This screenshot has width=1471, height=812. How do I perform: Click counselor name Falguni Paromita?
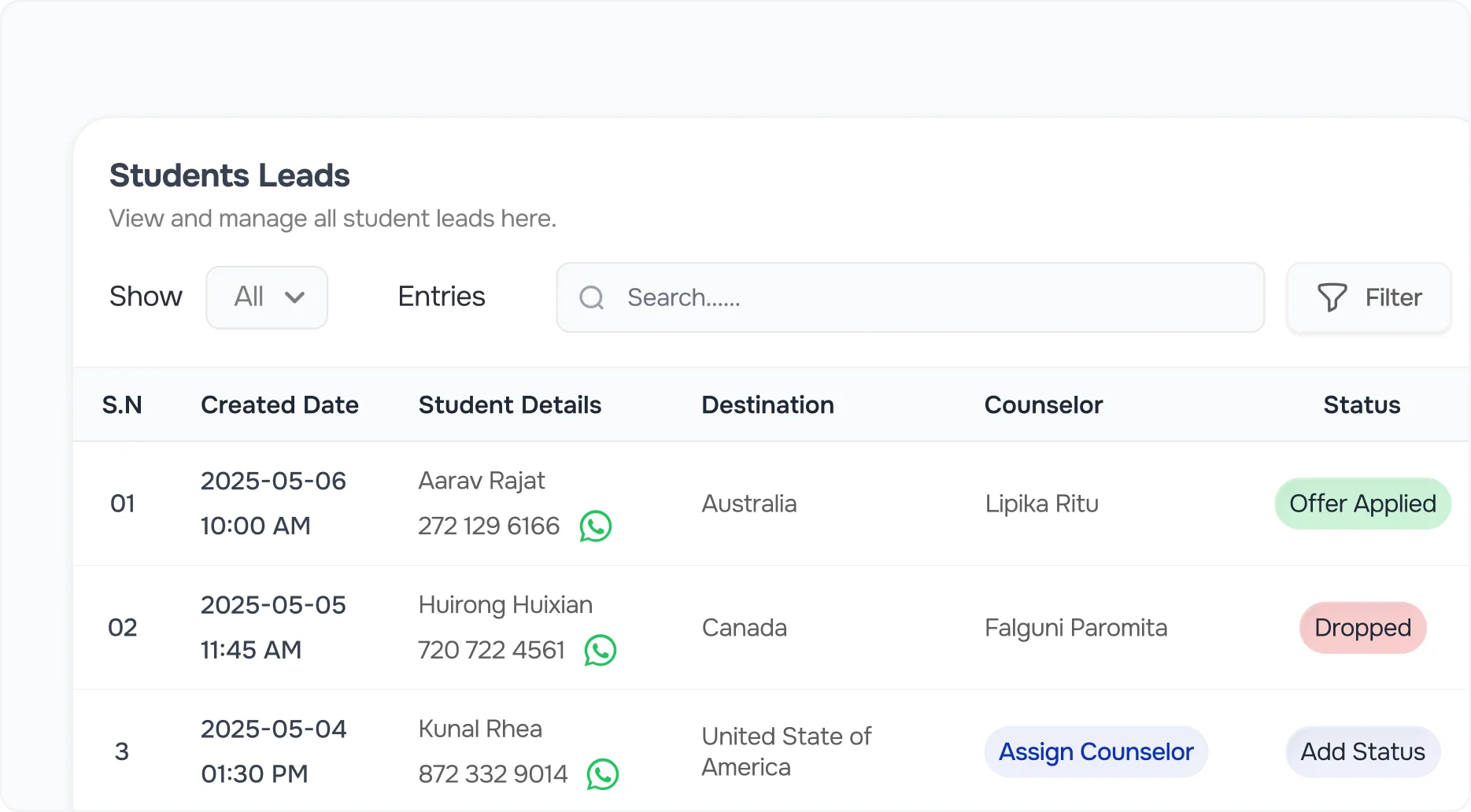coord(1075,628)
